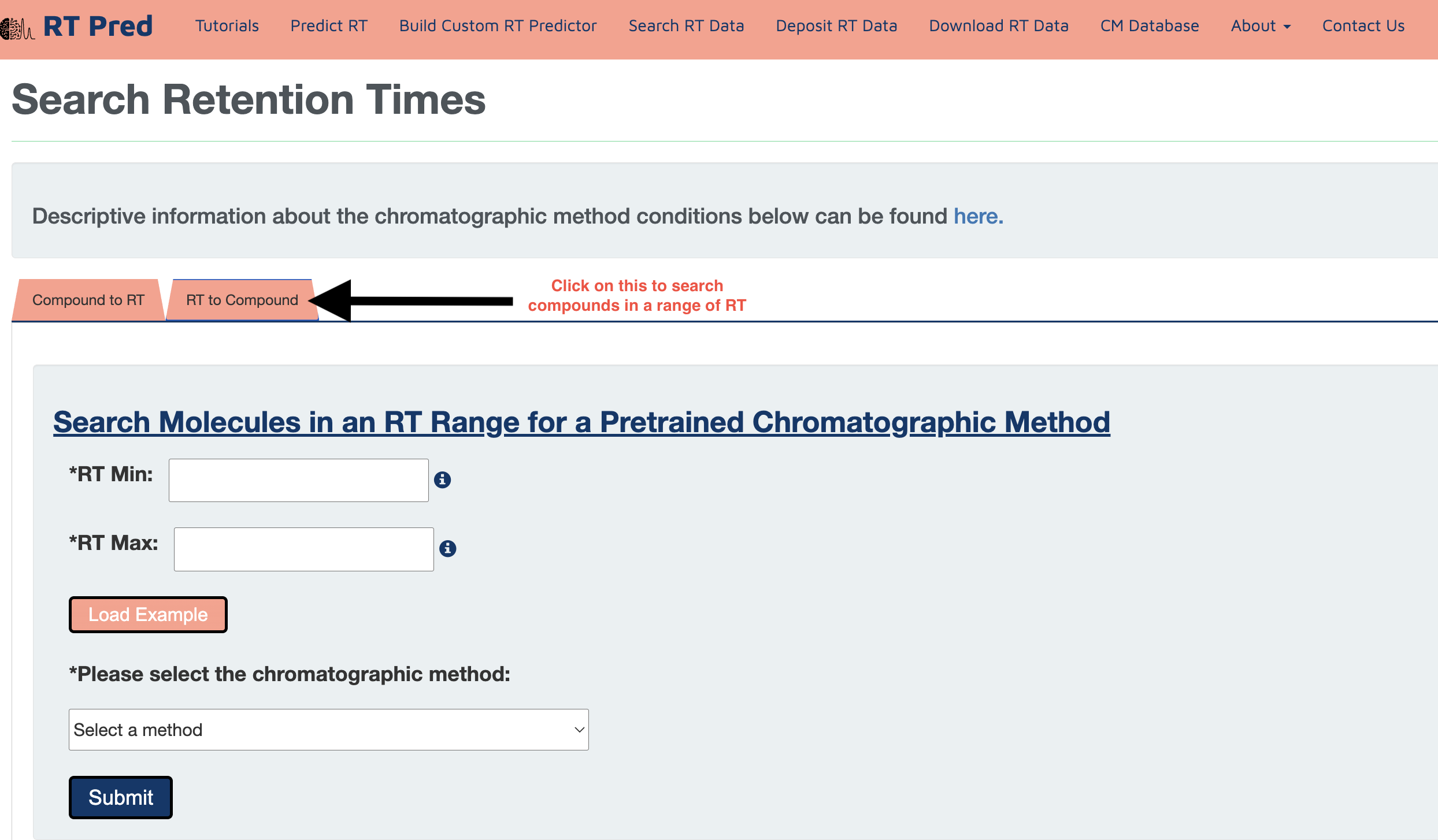1438x840 pixels.
Task: Expand the Select a method dropdown
Action: pos(328,730)
